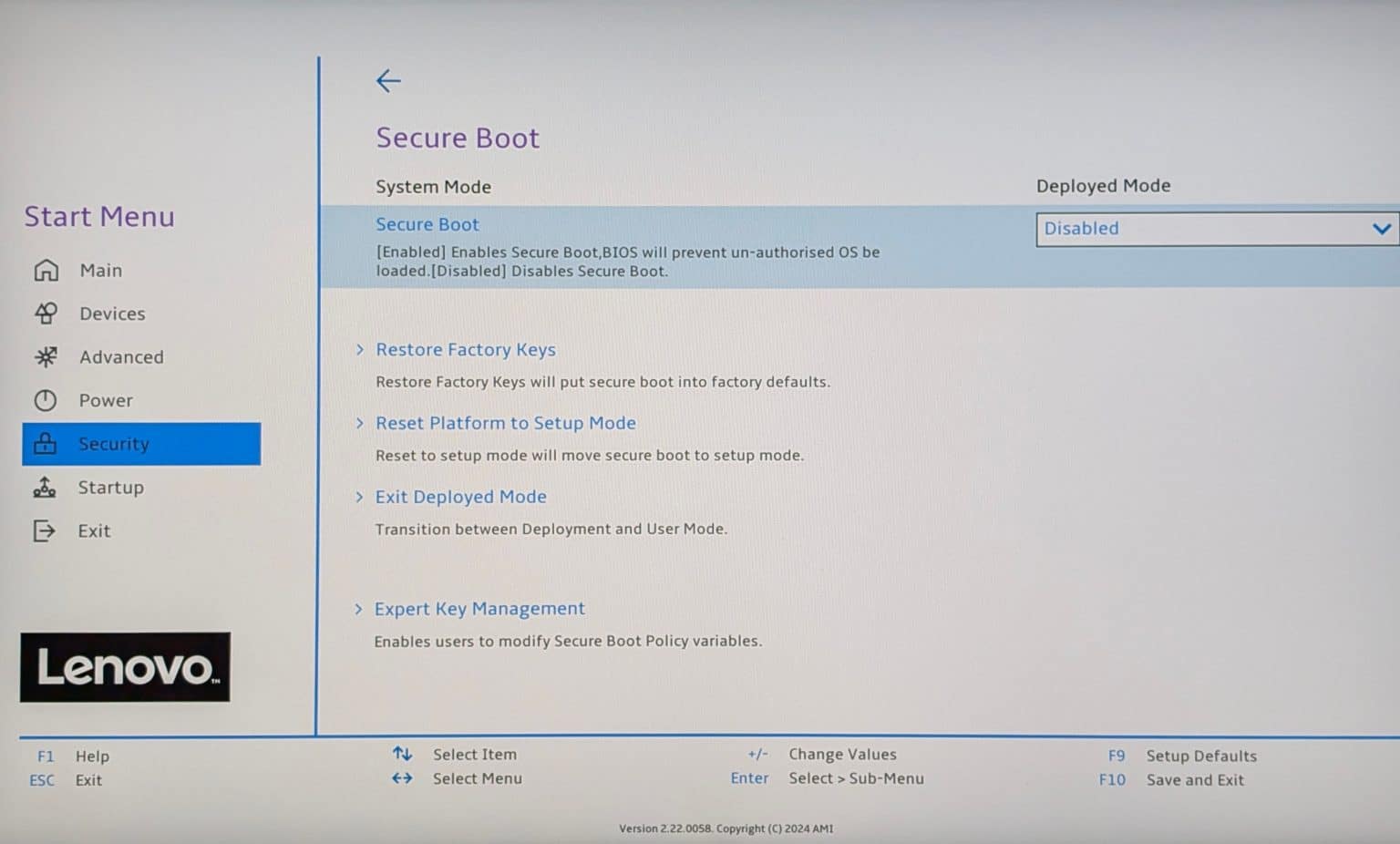
Task: Toggle the highlighted Secure Boot option
Action: tap(427, 224)
